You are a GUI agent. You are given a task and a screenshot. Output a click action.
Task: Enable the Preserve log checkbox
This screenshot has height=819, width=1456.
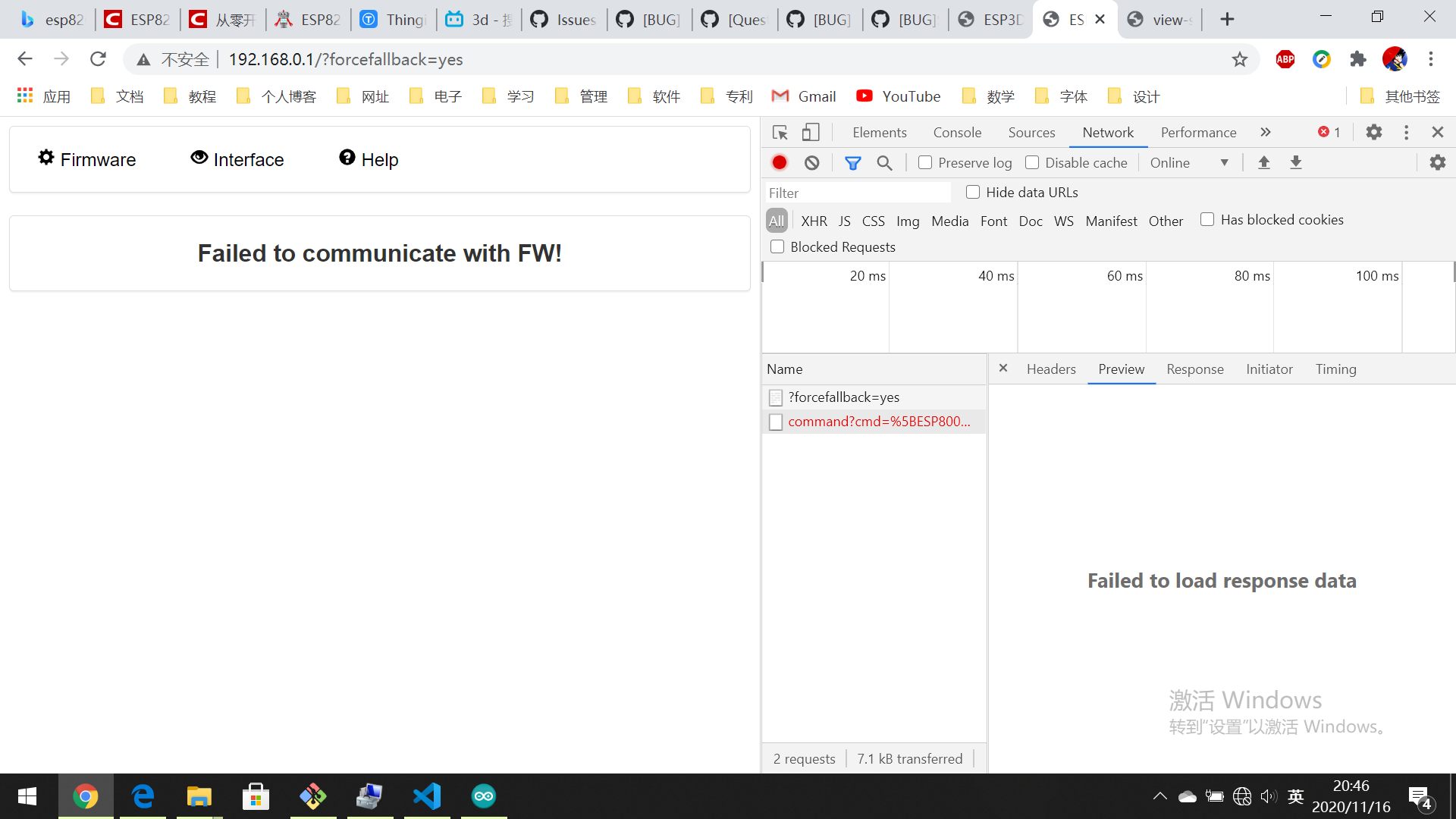[x=924, y=162]
